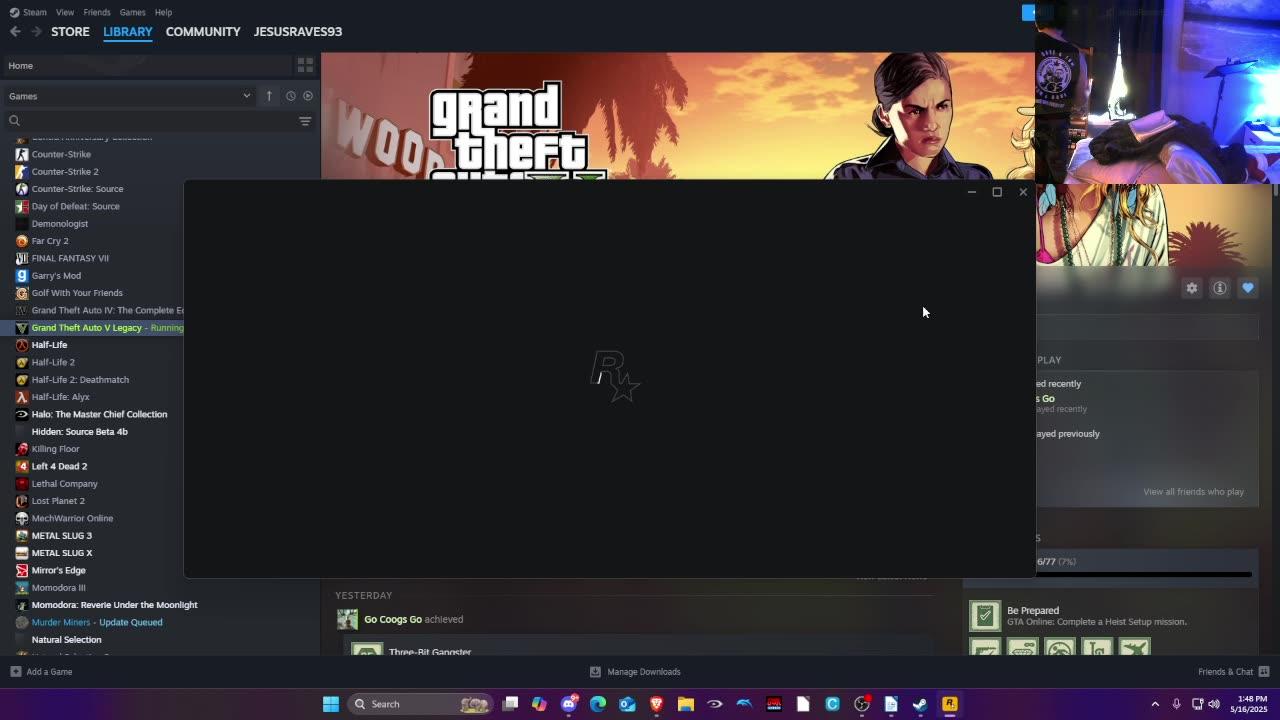Select Far Cry 2 game entry

[50, 241]
